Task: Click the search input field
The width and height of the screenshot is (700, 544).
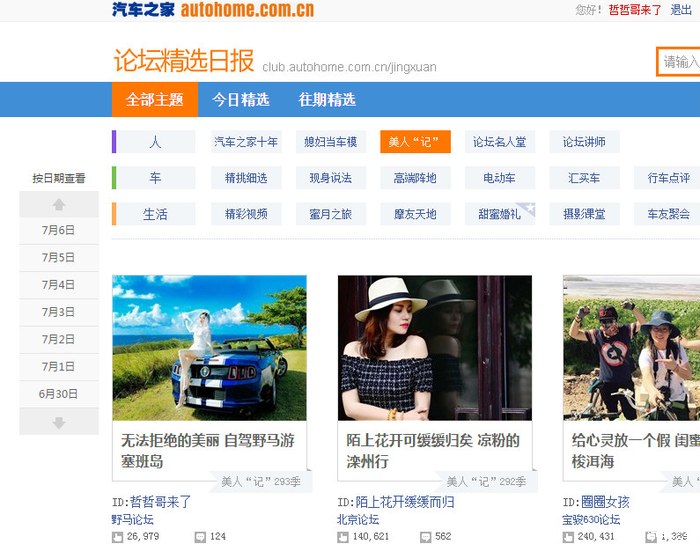Action: pos(680,62)
